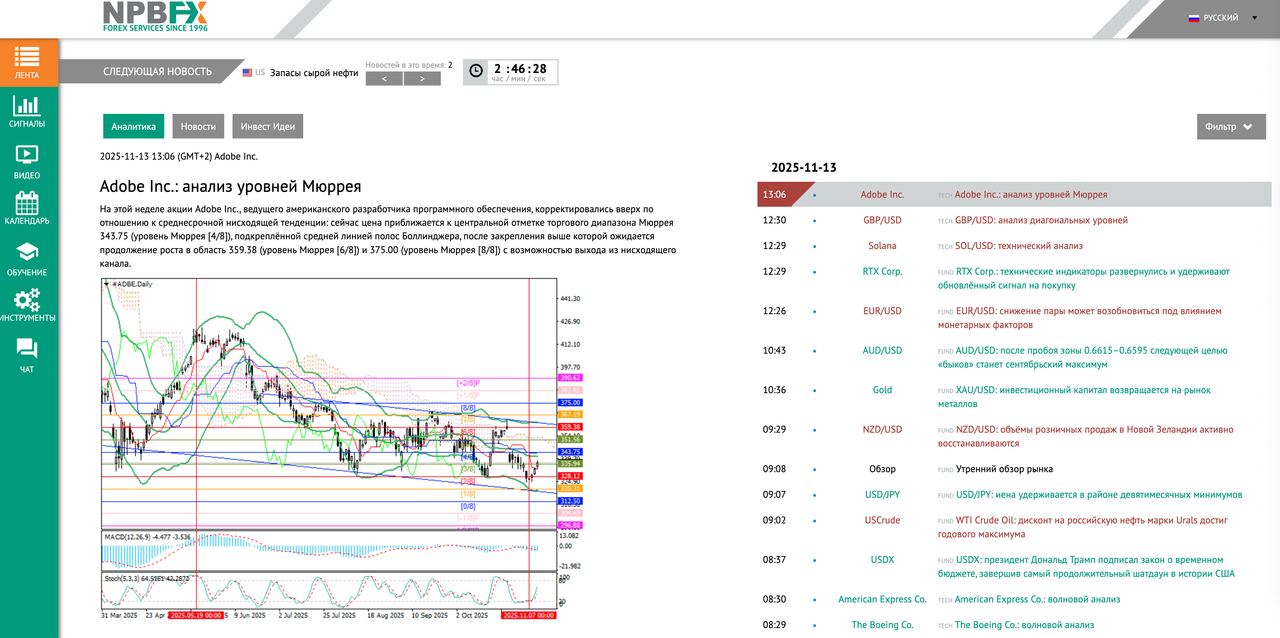Open EUR/USD: снижение пары article
1280x638 pixels.
[x=1079, y=318]
